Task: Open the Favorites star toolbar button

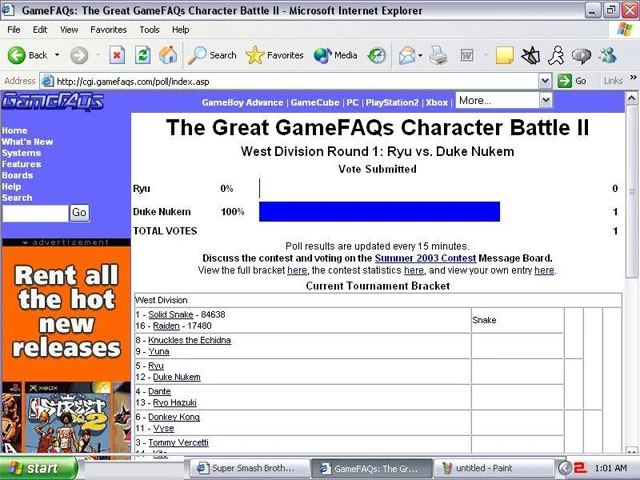Action: pos(274,55)
